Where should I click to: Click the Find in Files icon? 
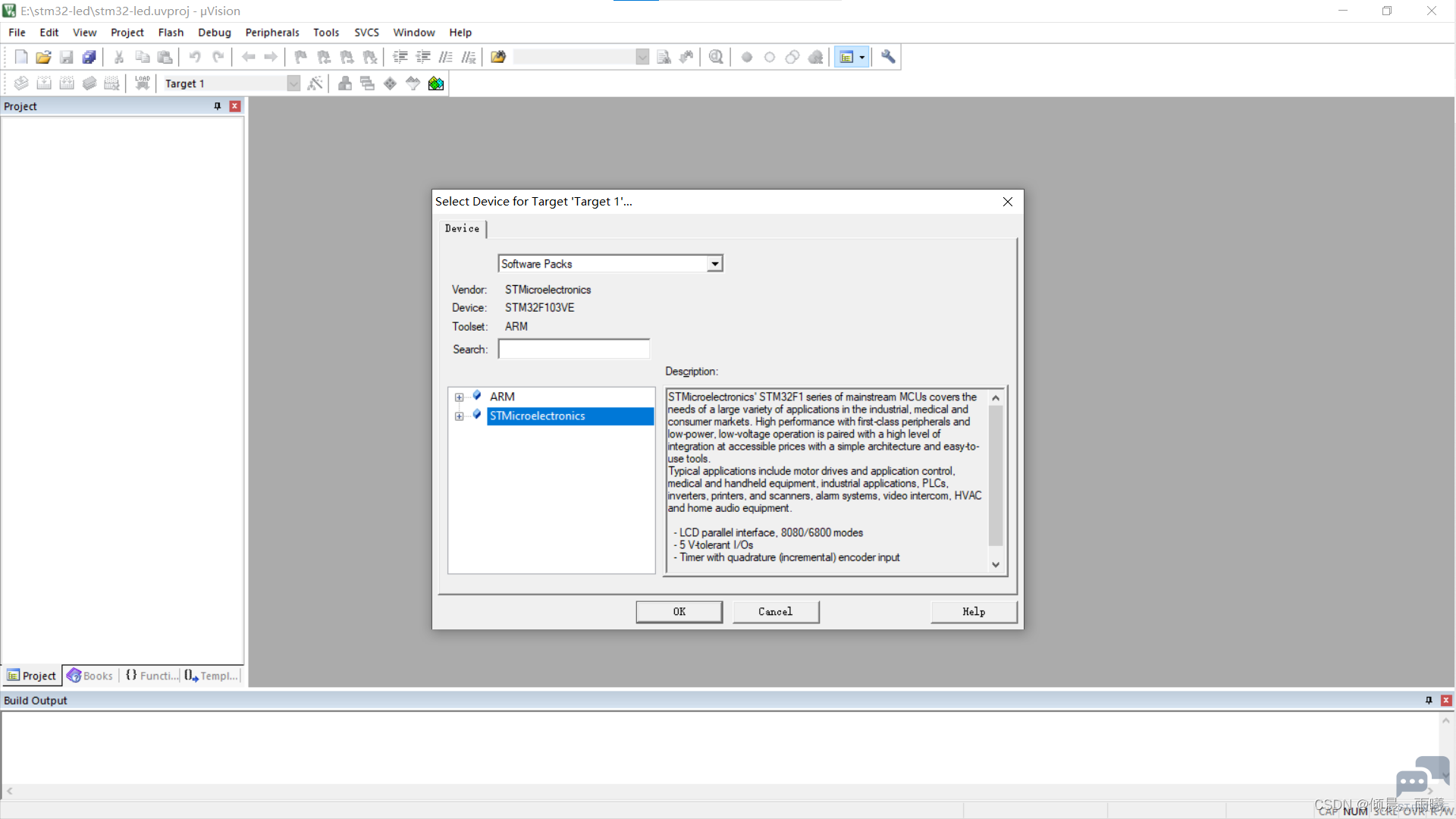(498, 57)
